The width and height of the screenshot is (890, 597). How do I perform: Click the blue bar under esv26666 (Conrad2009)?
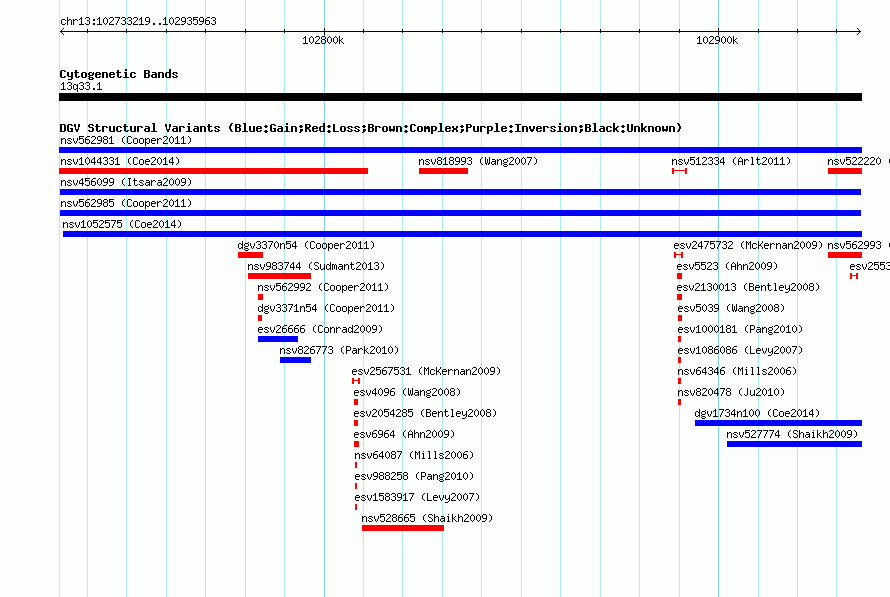tap(278, 339)
